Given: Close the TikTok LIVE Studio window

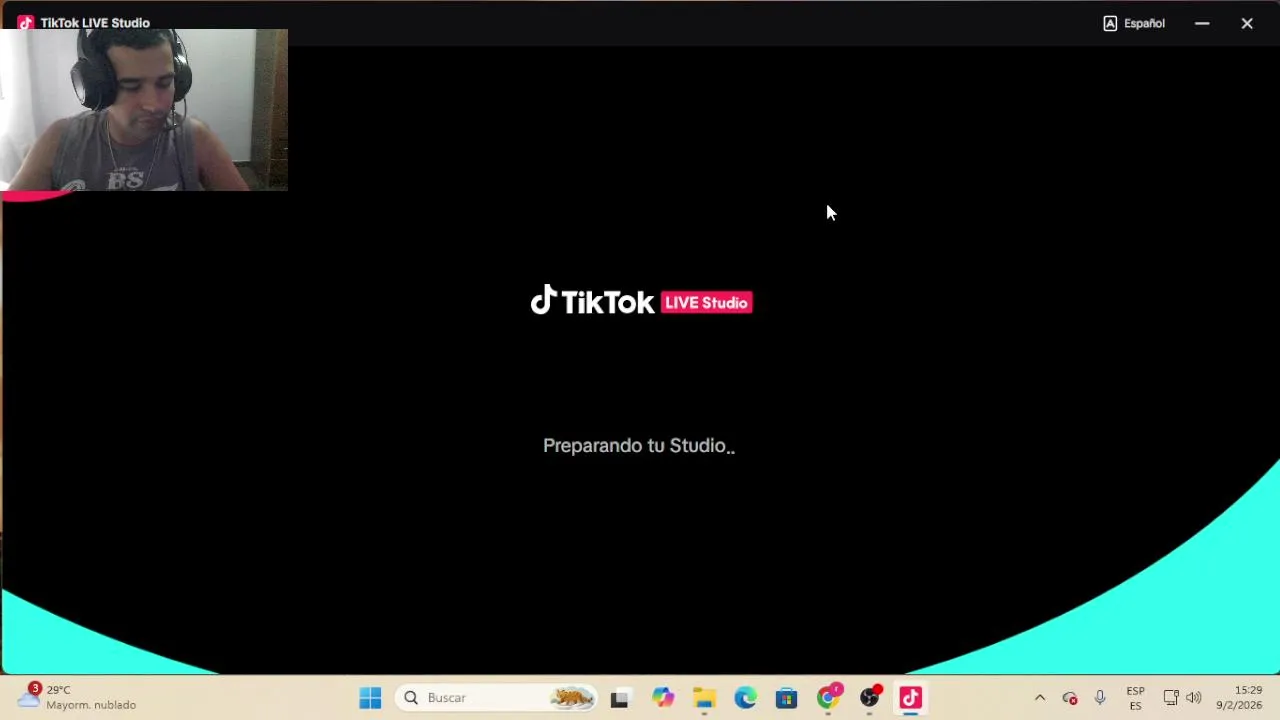Looking at the screenshot, I should (x=1247, y=23).
